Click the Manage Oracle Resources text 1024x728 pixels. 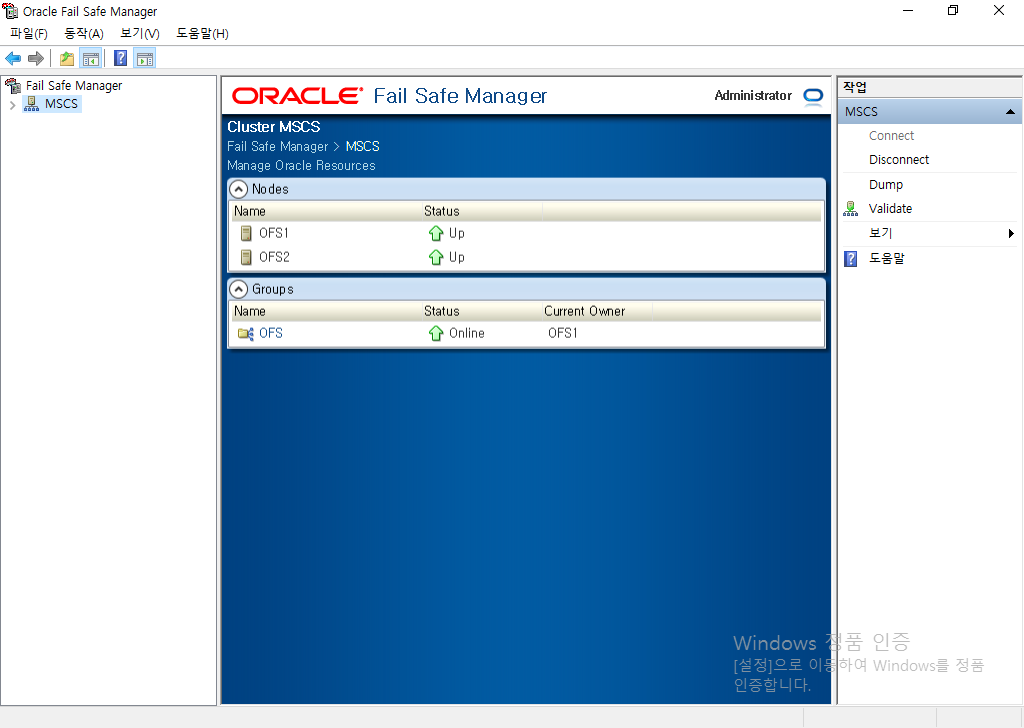(301, 166)
